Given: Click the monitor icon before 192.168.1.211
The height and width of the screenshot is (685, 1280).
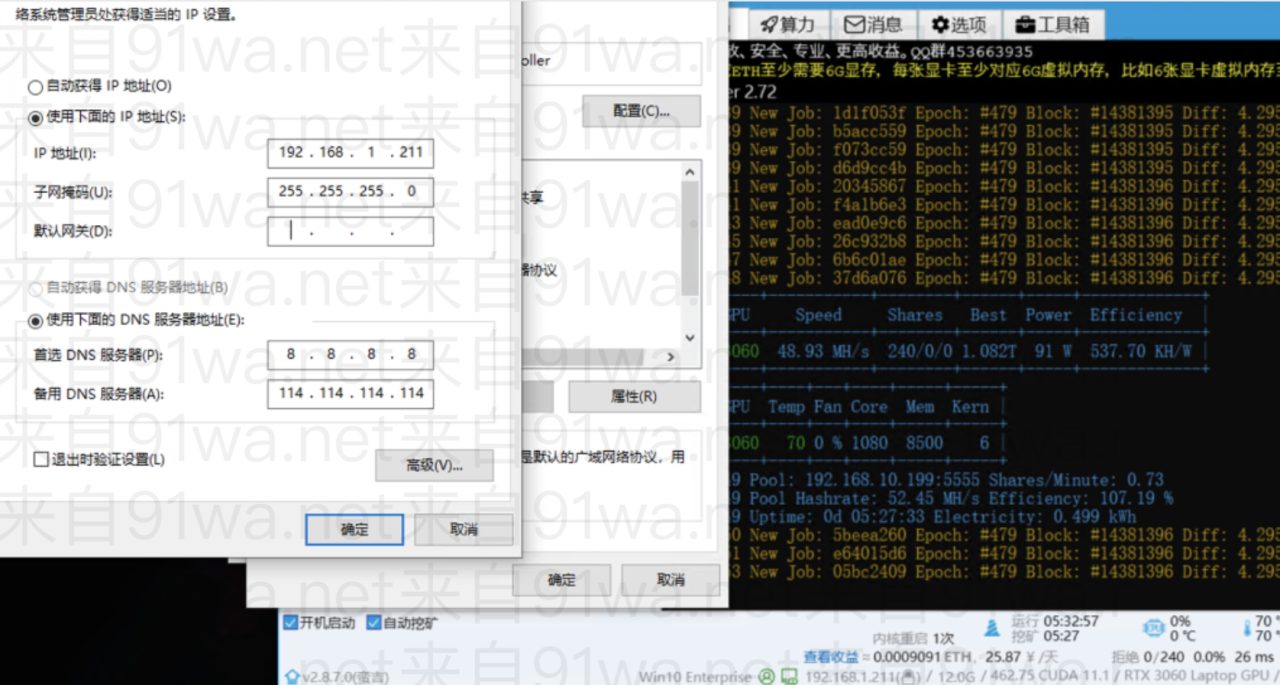Looking at the screenshot, I should click(789, 678).
